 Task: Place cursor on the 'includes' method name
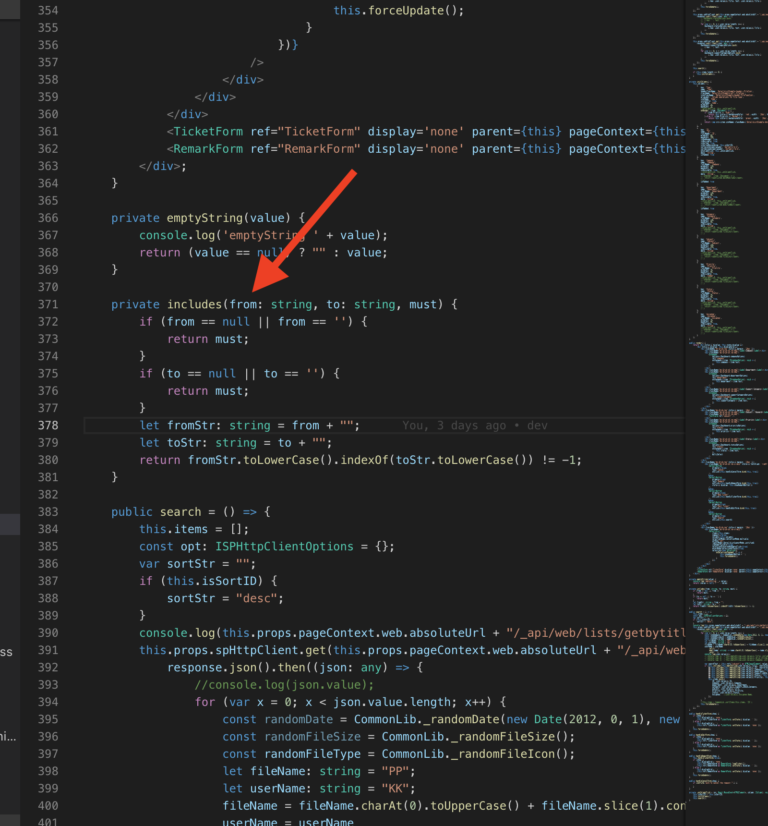195,304
